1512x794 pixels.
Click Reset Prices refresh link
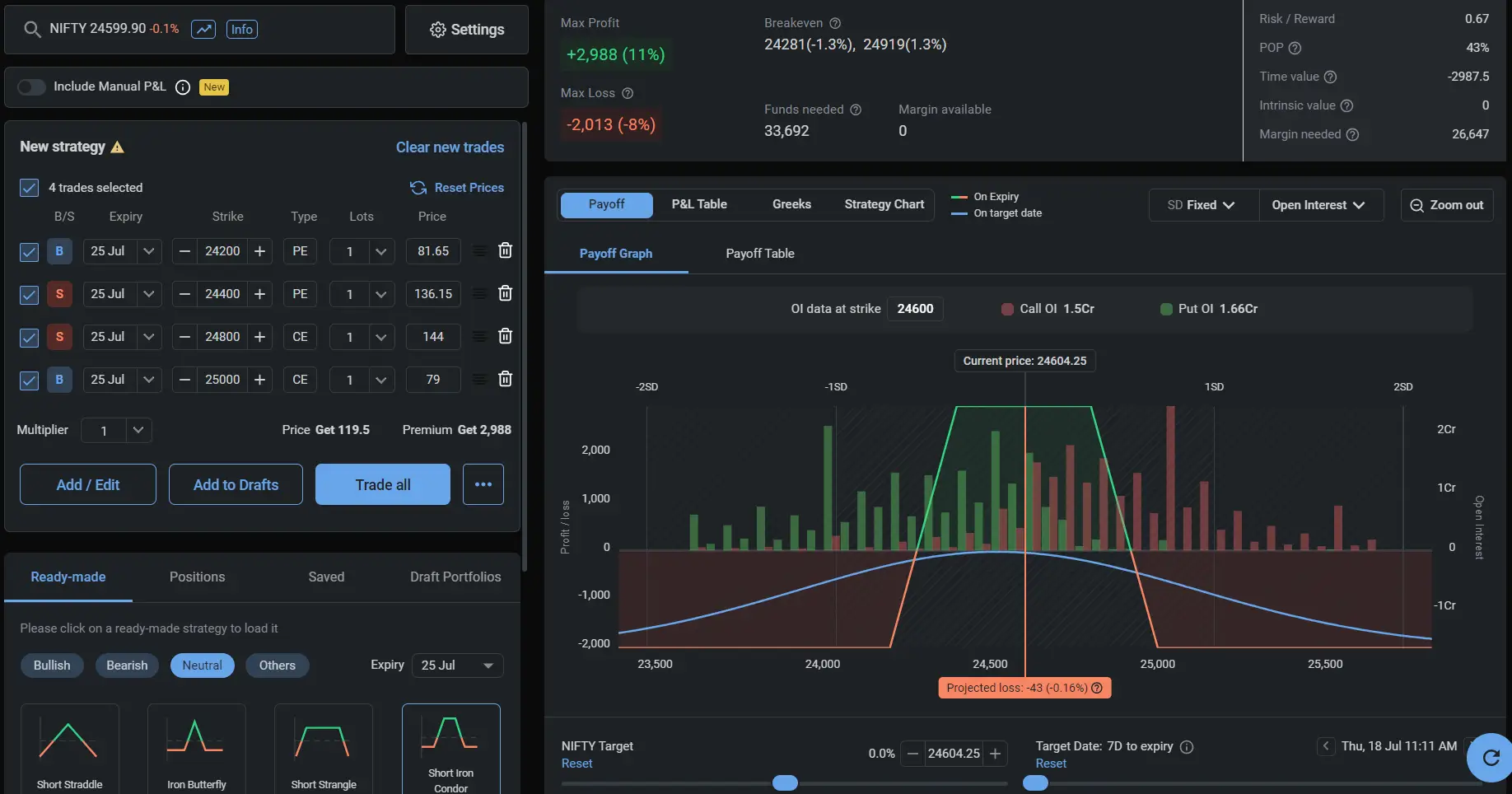(x=457, y=188)
